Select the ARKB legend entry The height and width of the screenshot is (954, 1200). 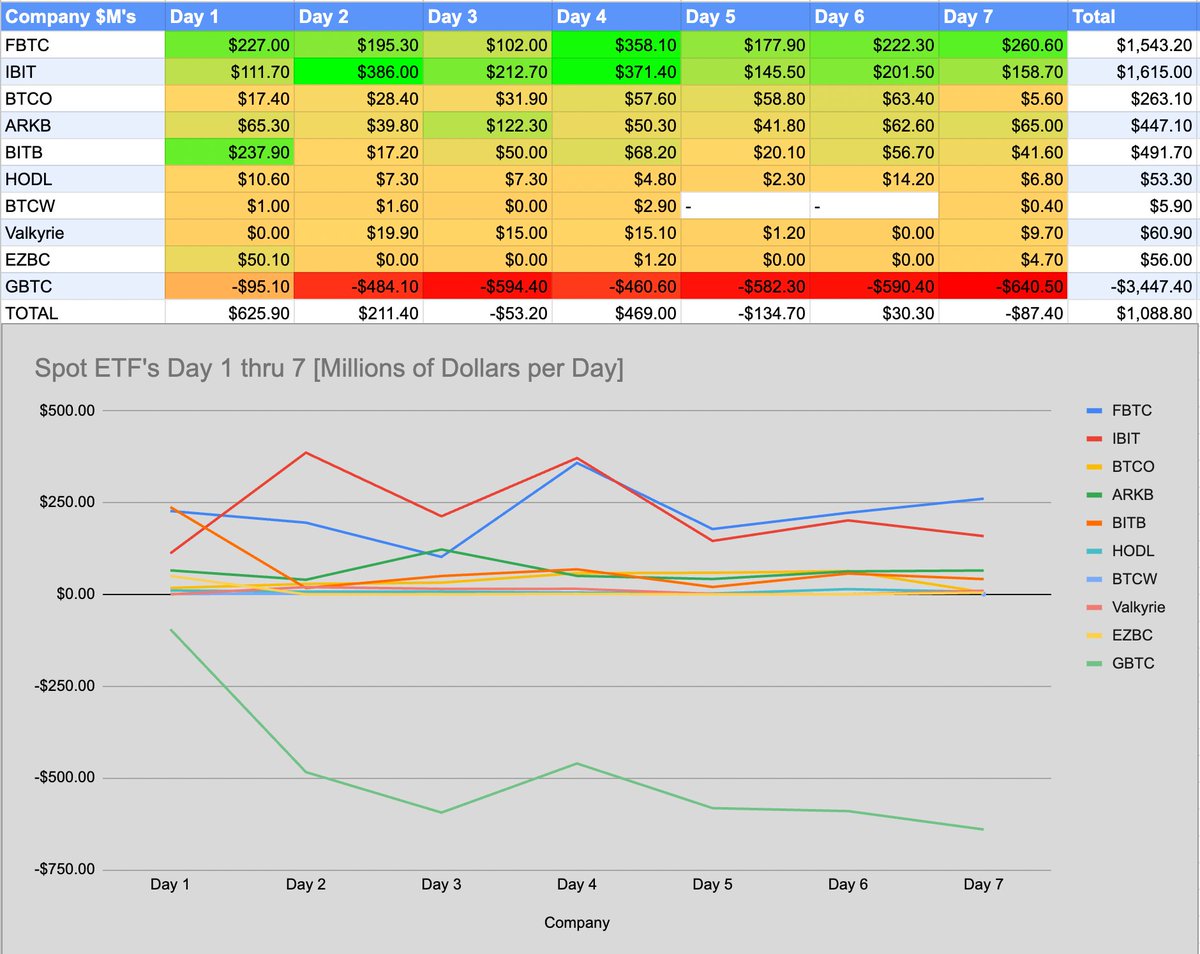1137,494
